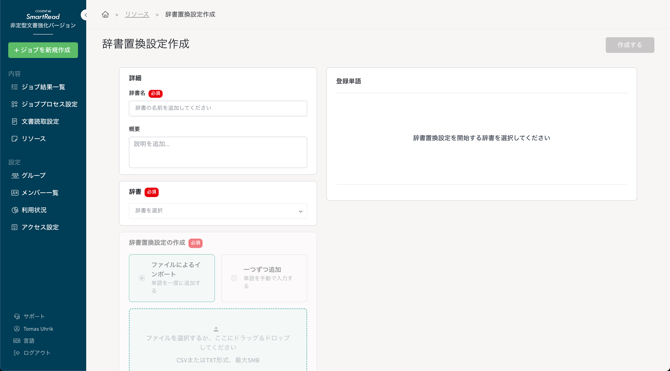670x371 pixels.
Task: Click the 登録単語 panel heading
Action: 349,81
